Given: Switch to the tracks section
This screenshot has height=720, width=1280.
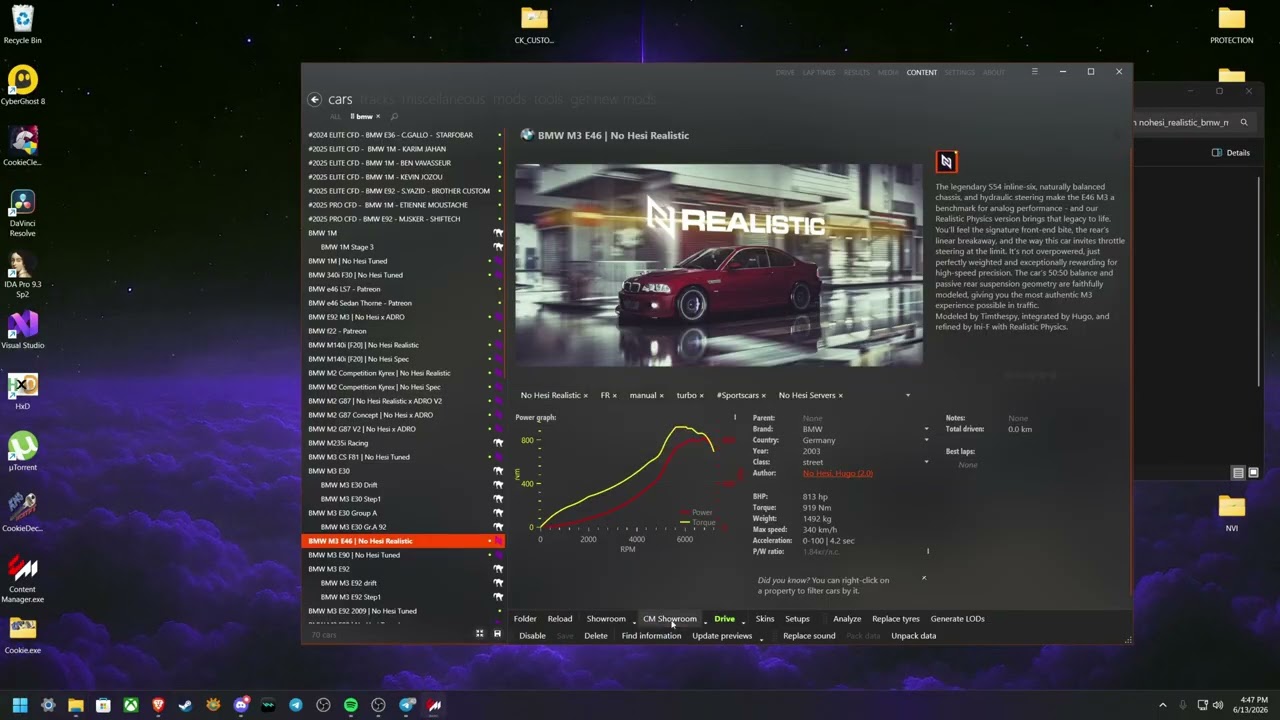Looking at the screenshot, I should 377,99.
